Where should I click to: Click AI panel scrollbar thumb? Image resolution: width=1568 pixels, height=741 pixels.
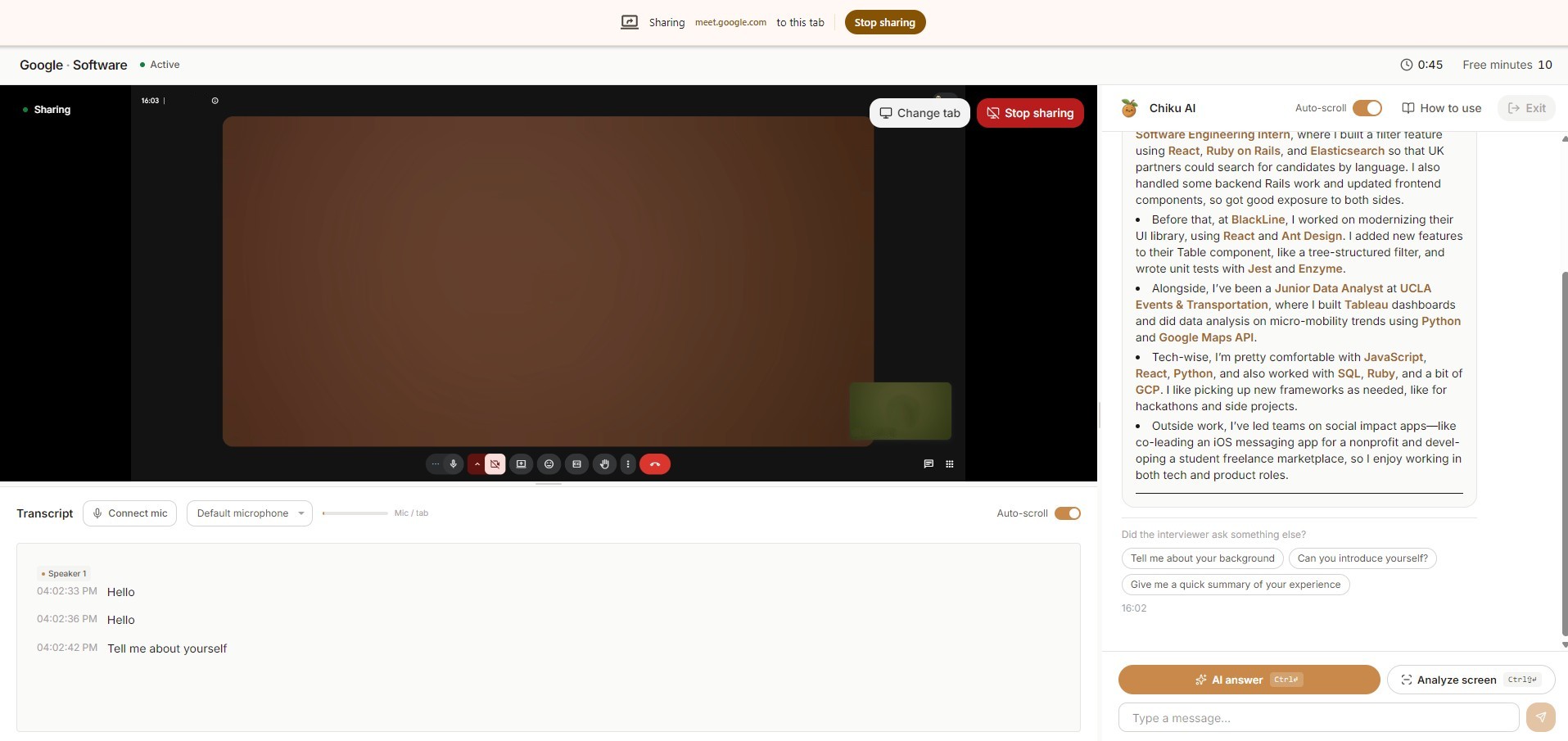pyautogui.click(x=1564, y=454)
